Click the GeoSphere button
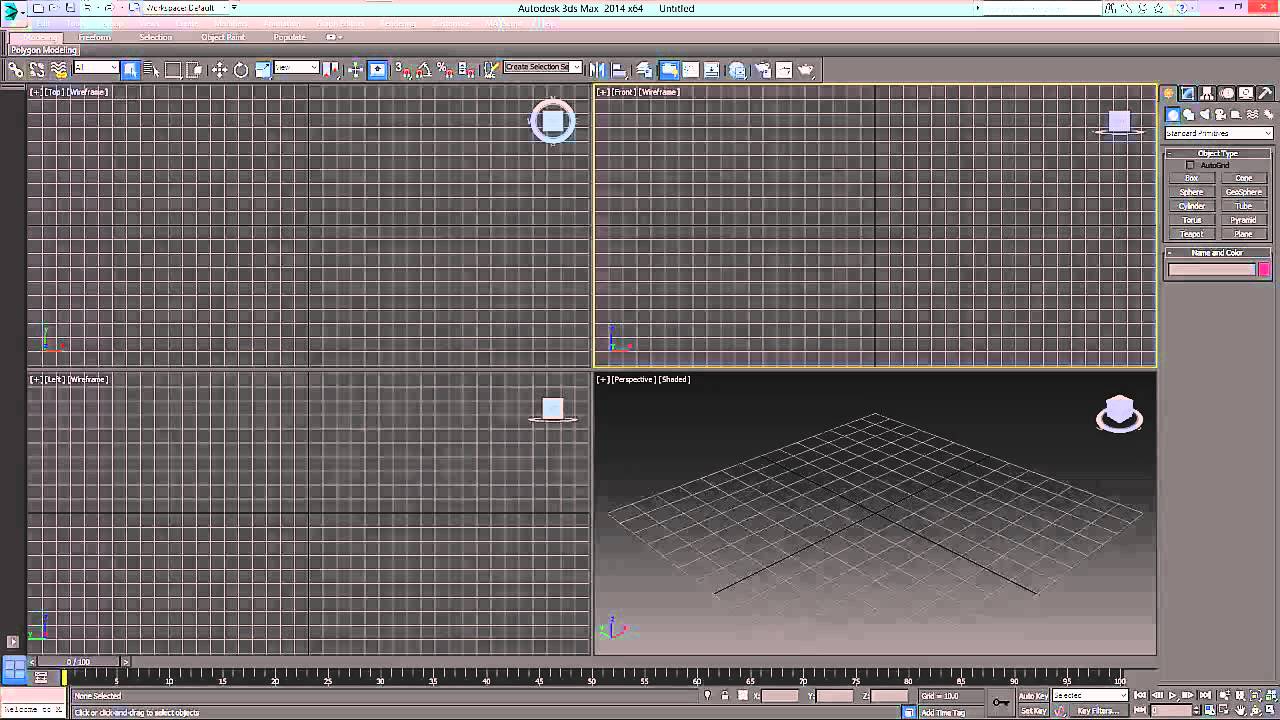This screenshot has width=1280, height=720. pos(1244,192)
